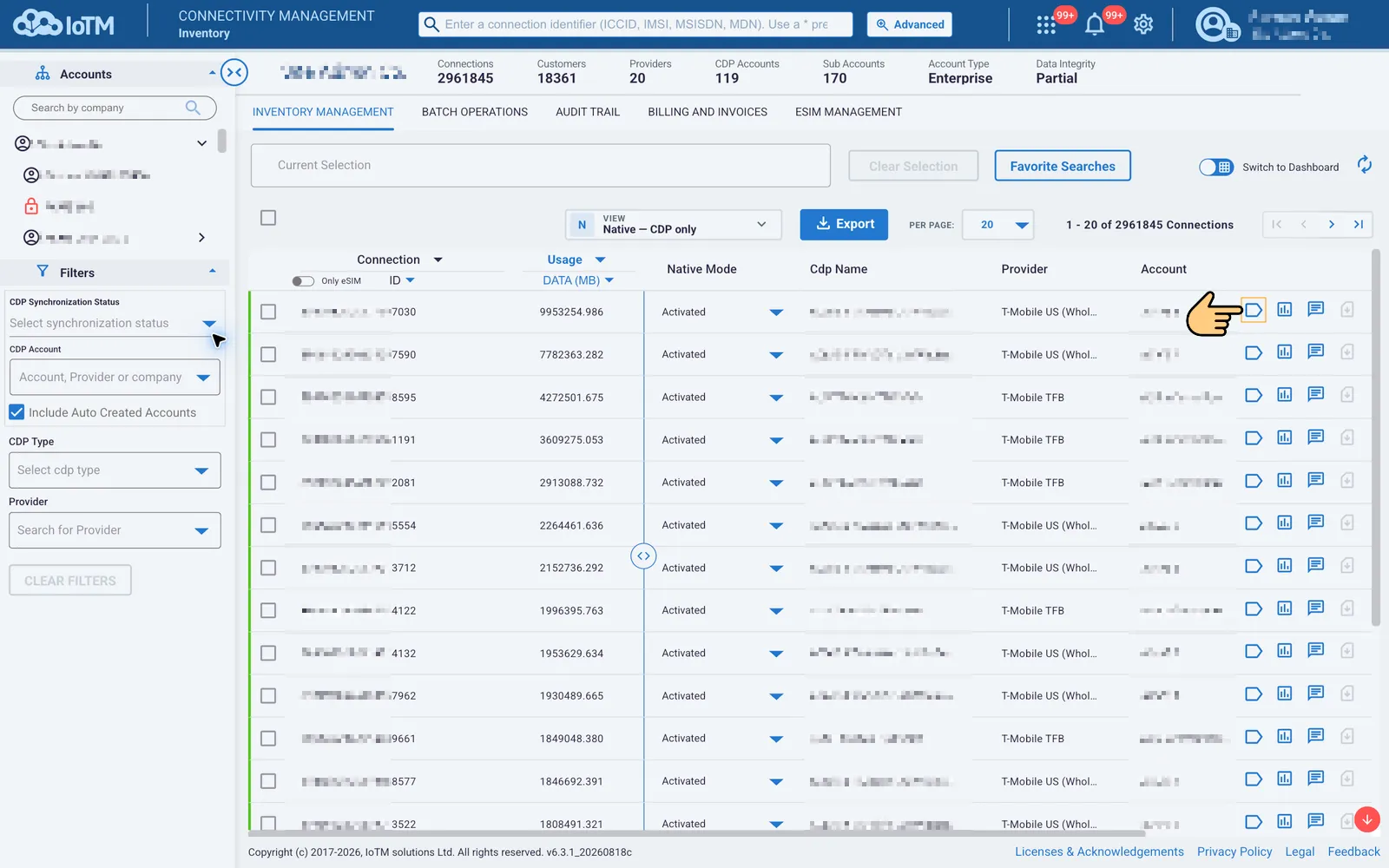Click tag icon for connection ending 4122
The image size is (1389, 868).
(x=1253, y=608)
